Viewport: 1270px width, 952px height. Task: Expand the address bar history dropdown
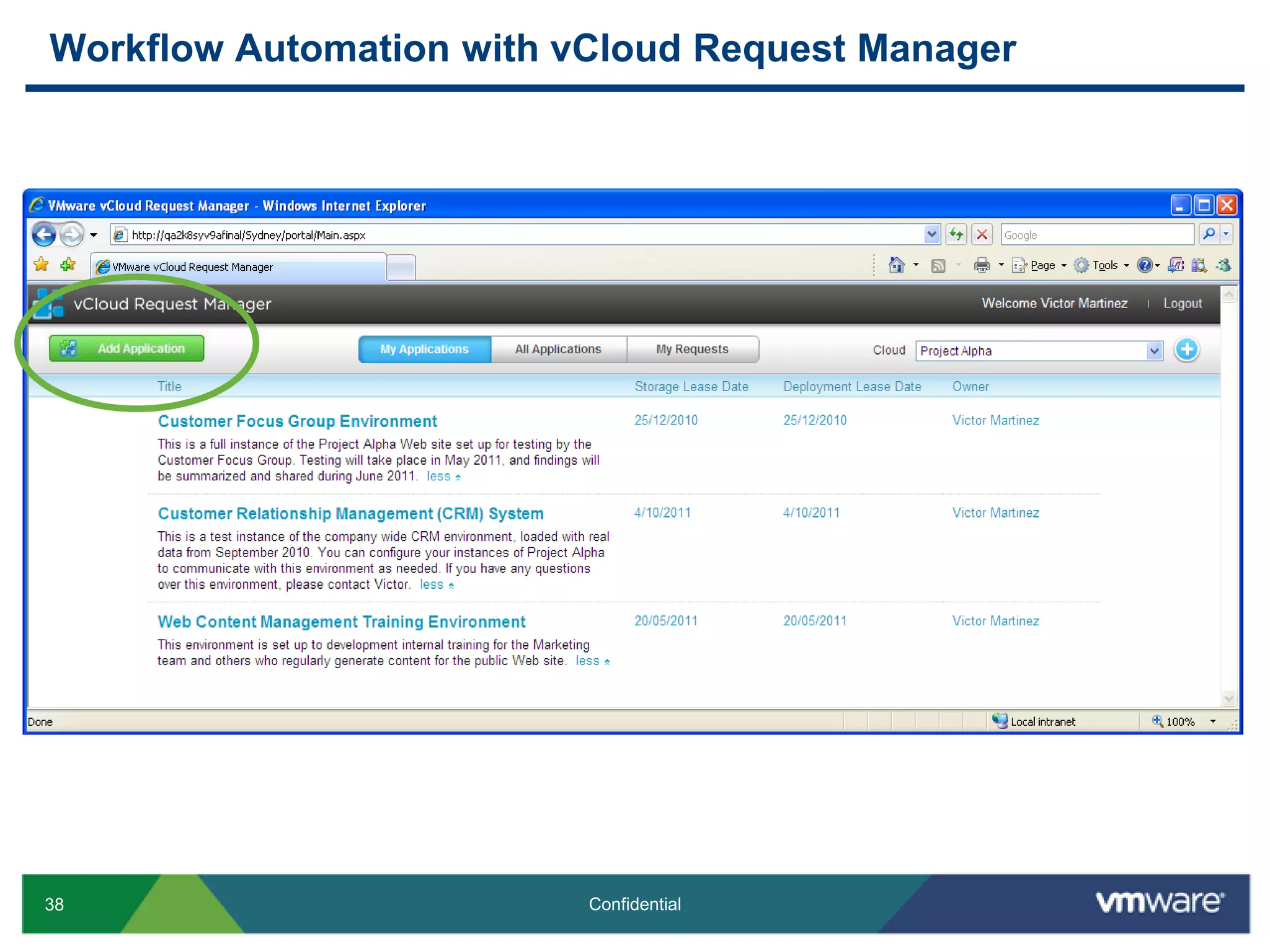[x=931, y=234]
